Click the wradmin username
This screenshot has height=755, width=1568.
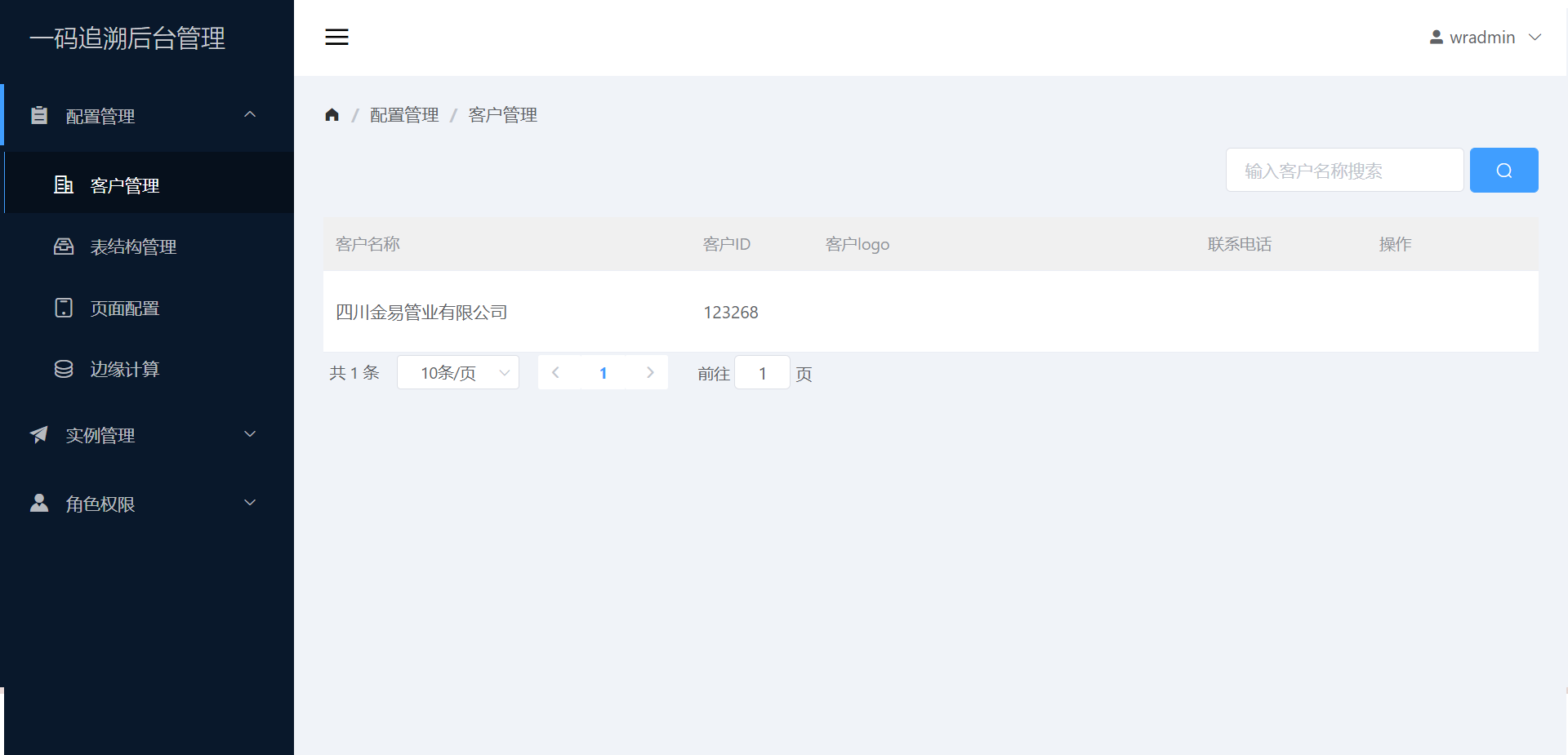[1482, 38]
